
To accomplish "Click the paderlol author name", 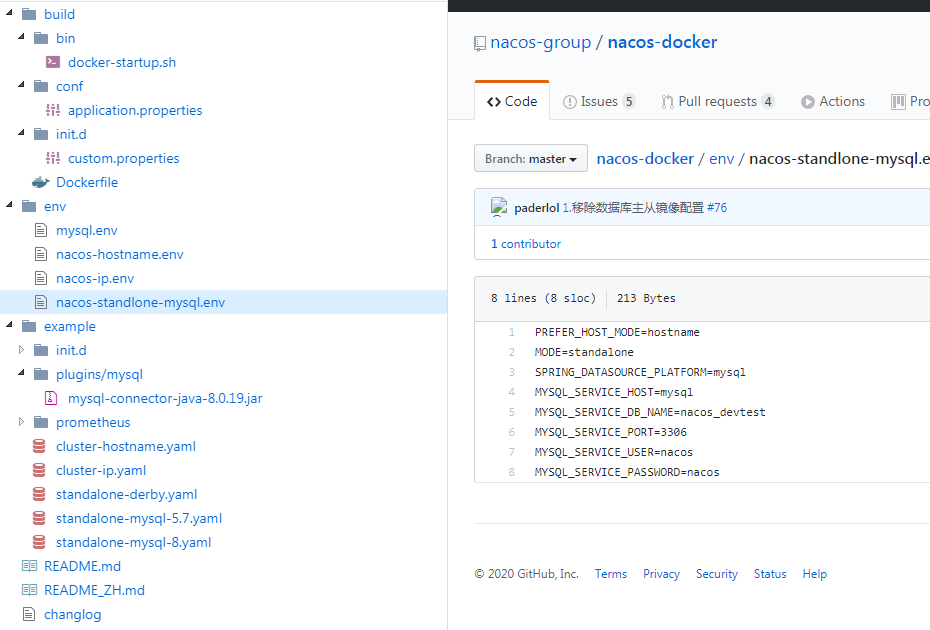I will pos(536,208).
